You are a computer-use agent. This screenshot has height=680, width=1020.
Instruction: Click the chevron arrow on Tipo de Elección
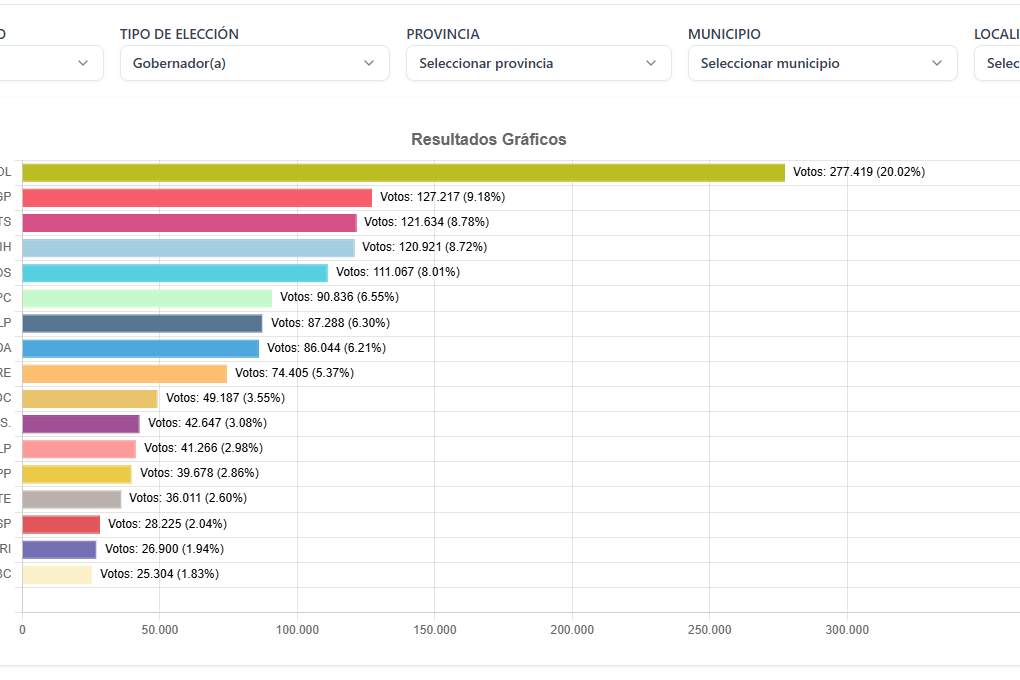tap(371, 63)
